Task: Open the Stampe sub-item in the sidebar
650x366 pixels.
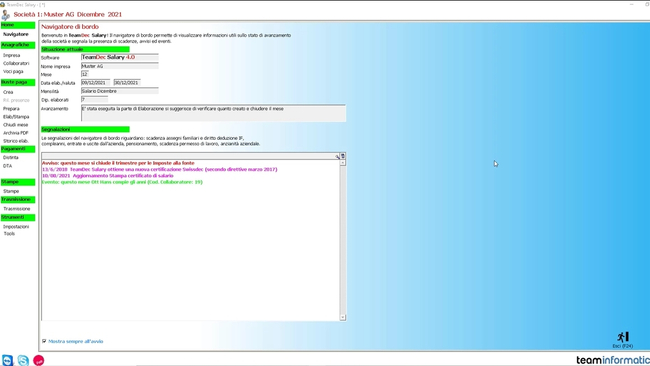Action: click(11, 191)
